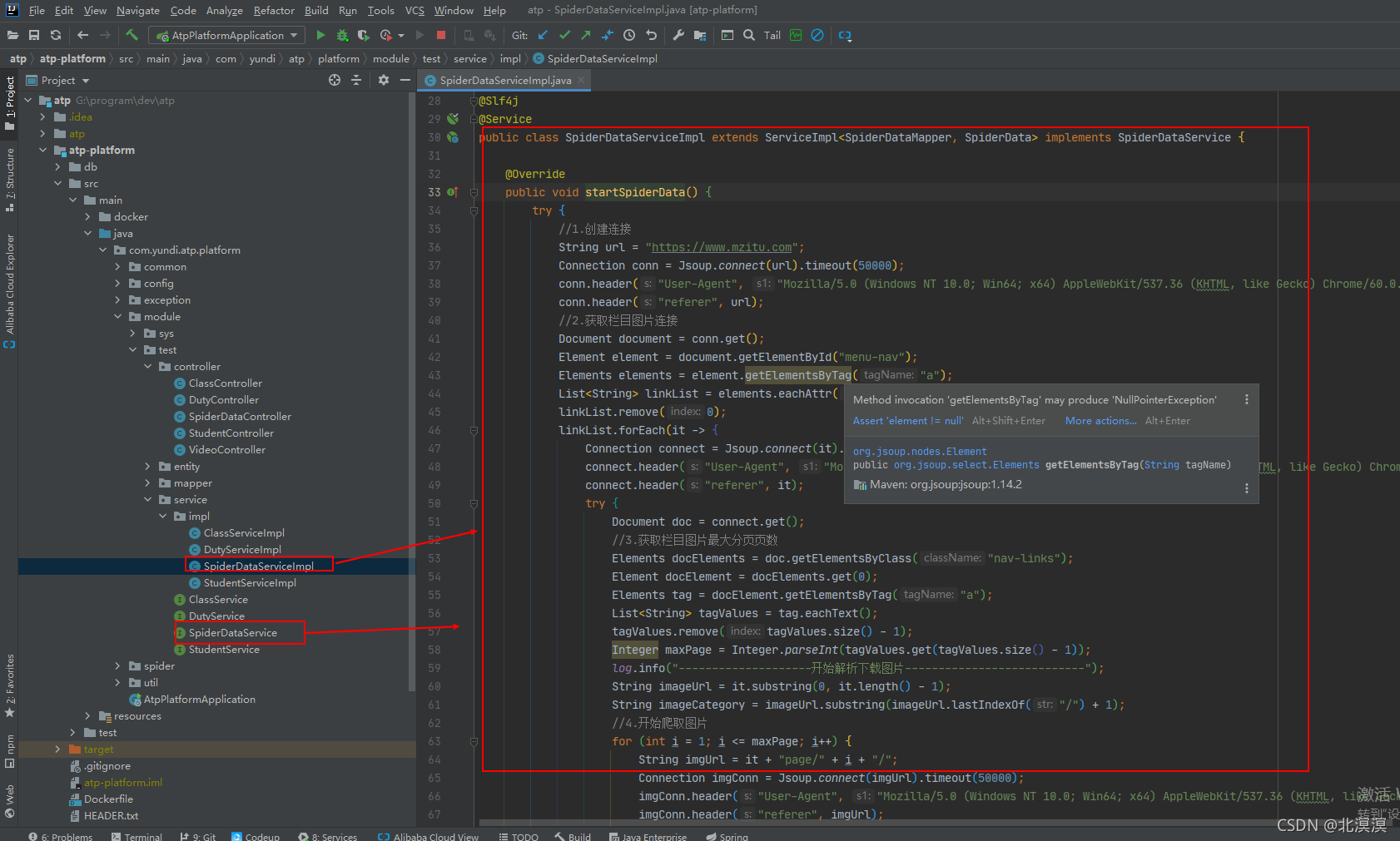Click the Build project hammer icon
This screenshot has height=841, width=1400.
tap(132, 35)
